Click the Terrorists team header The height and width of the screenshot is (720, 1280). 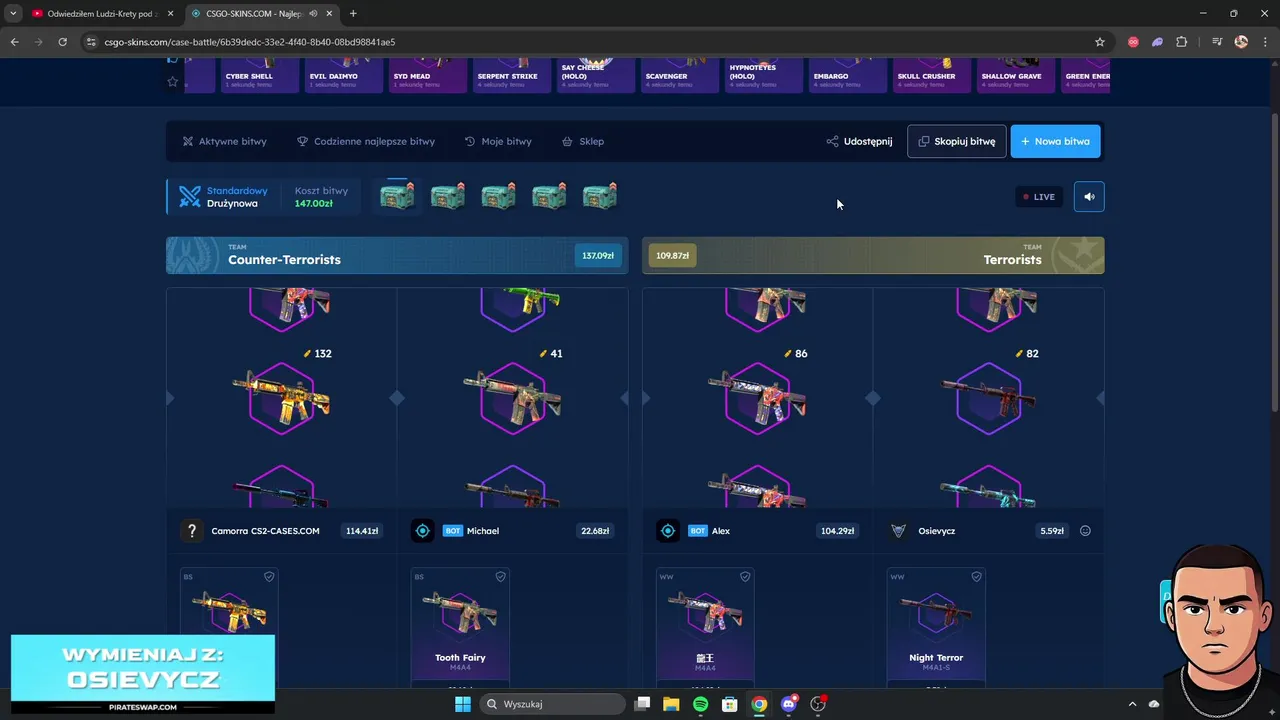(873, 255)
